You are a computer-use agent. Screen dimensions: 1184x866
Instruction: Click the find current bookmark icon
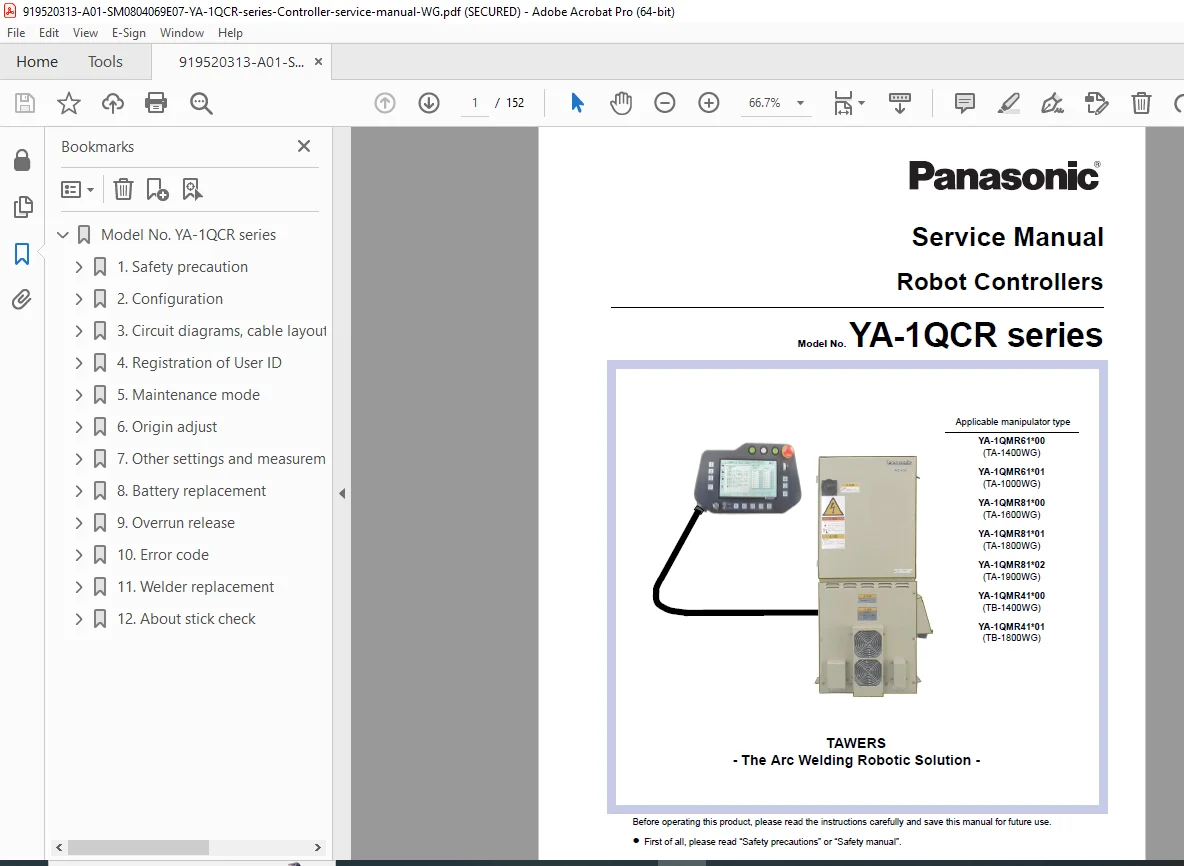pyautogui.click(x=192, y=189)
